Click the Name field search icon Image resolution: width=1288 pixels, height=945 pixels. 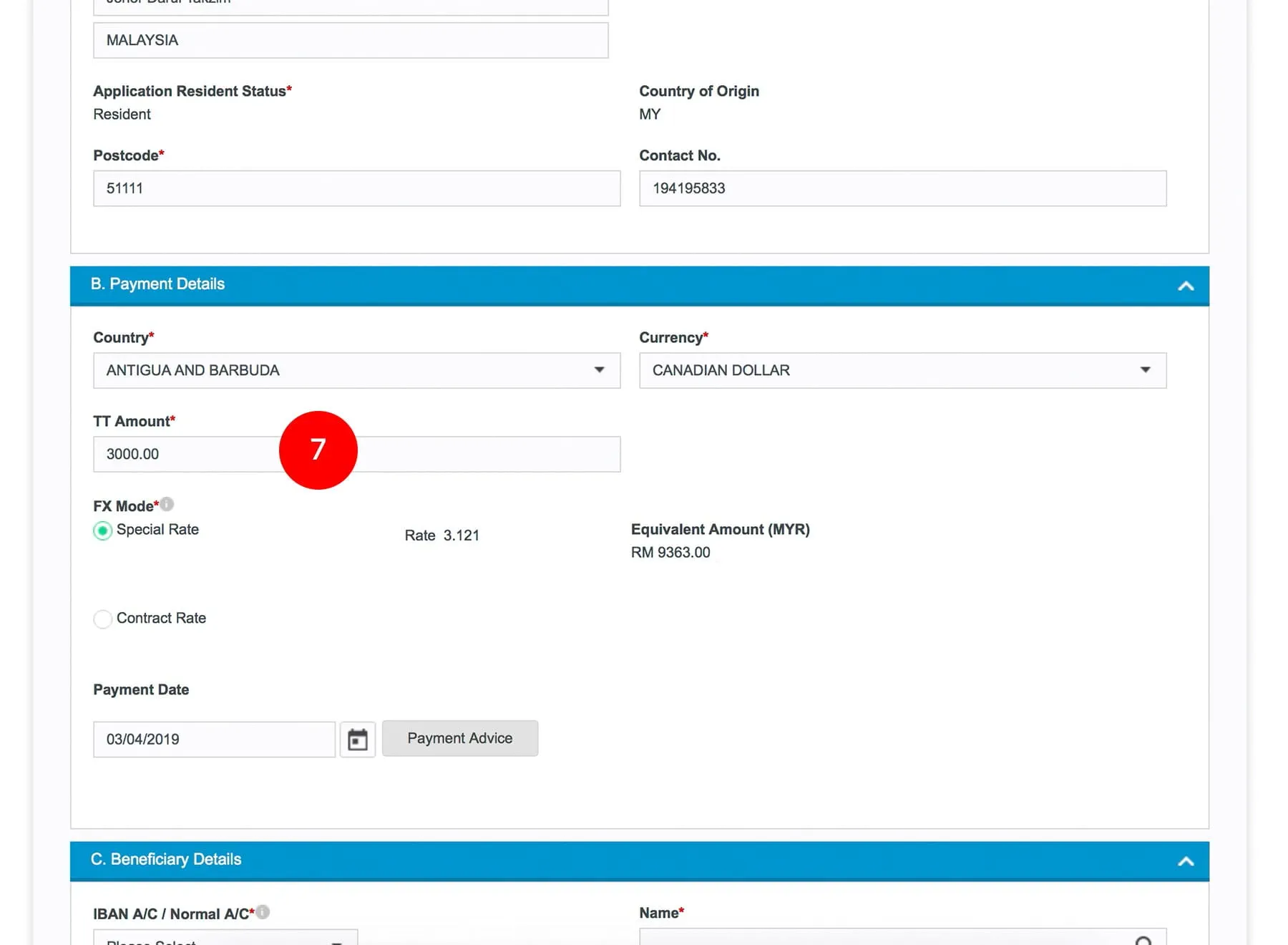click(x=1143, y=940)
